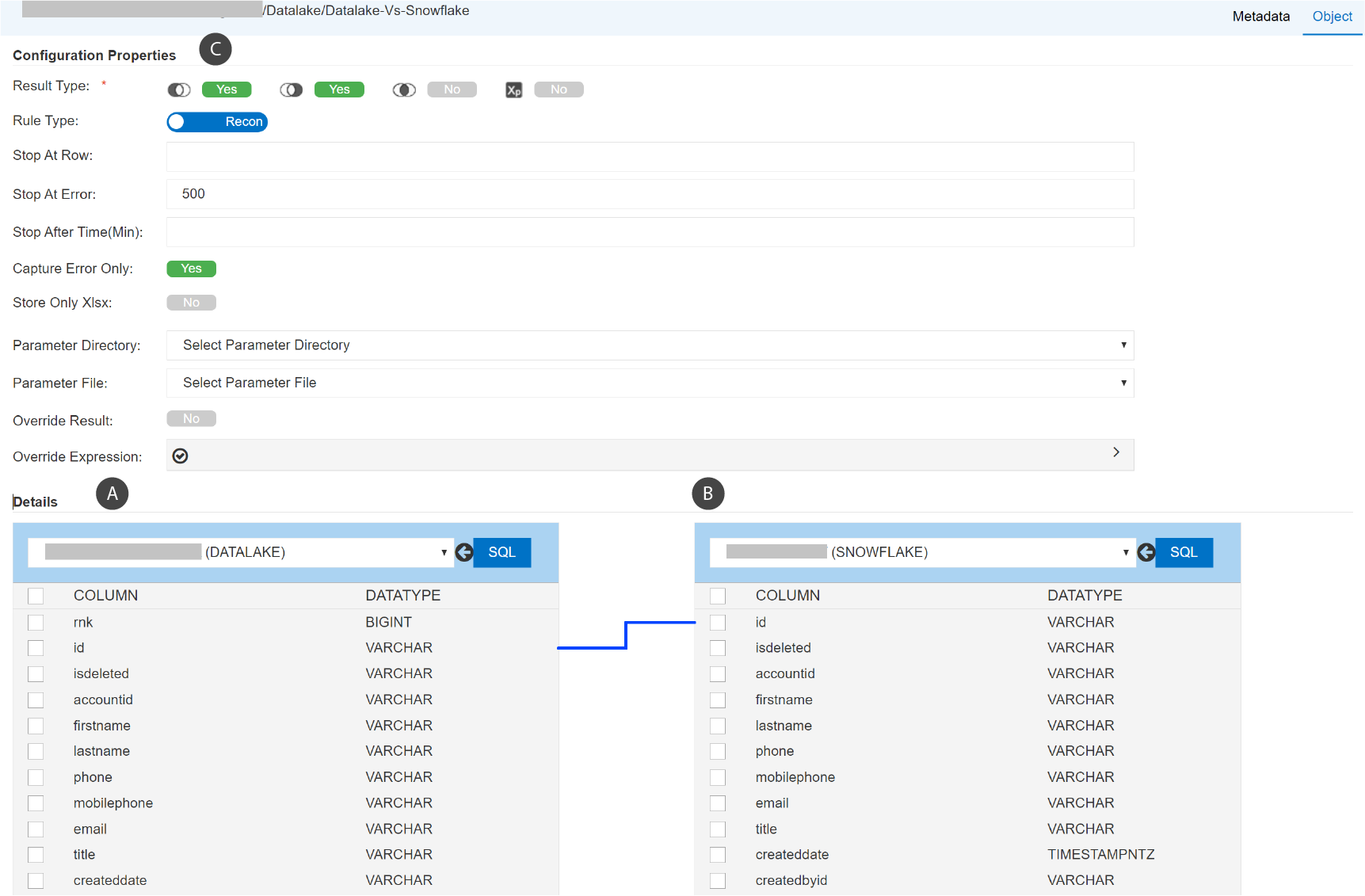Click the Datalake-Vs-Snowflake breadcrumb path

396,11
